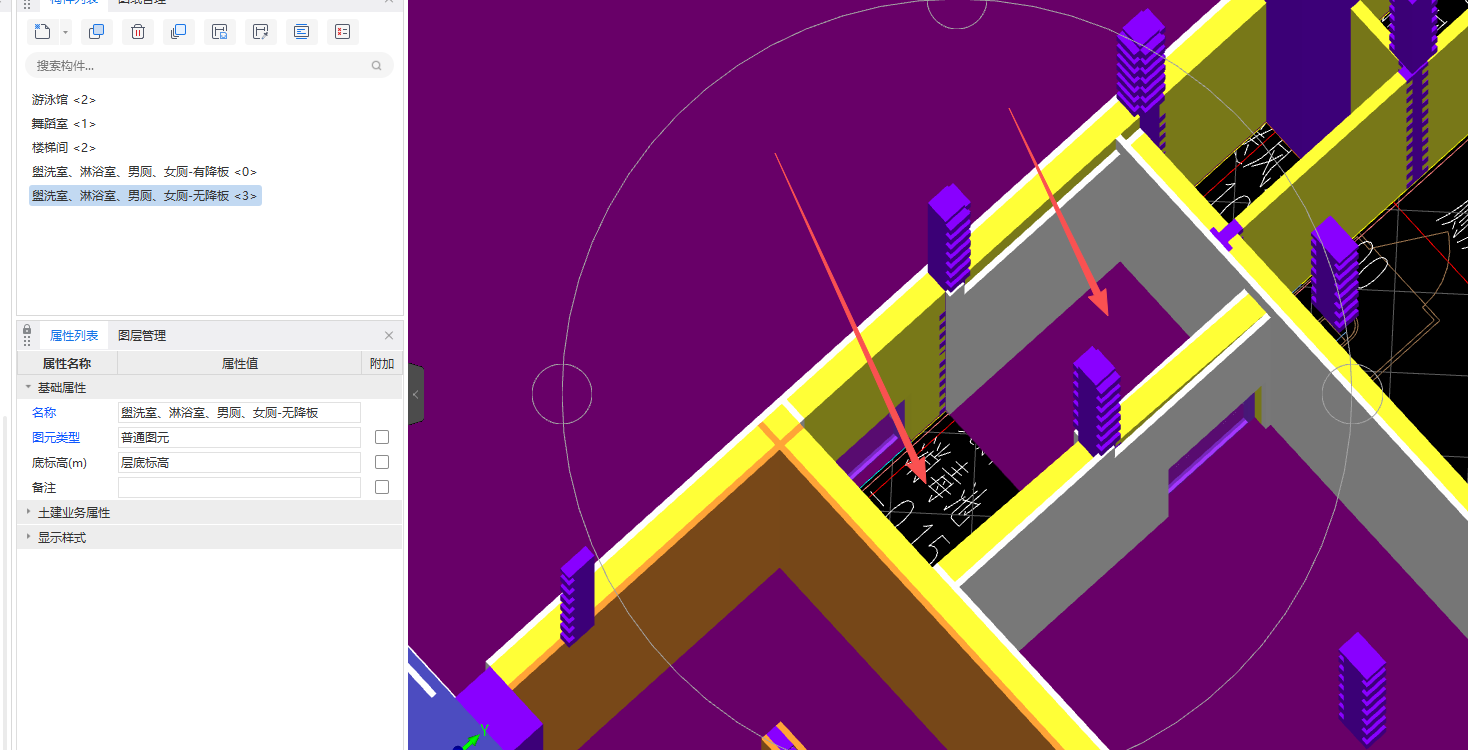The width and height of the screenshot is (1468, 750).
Task: Click the 备注 property label
Action: (44, 487)
